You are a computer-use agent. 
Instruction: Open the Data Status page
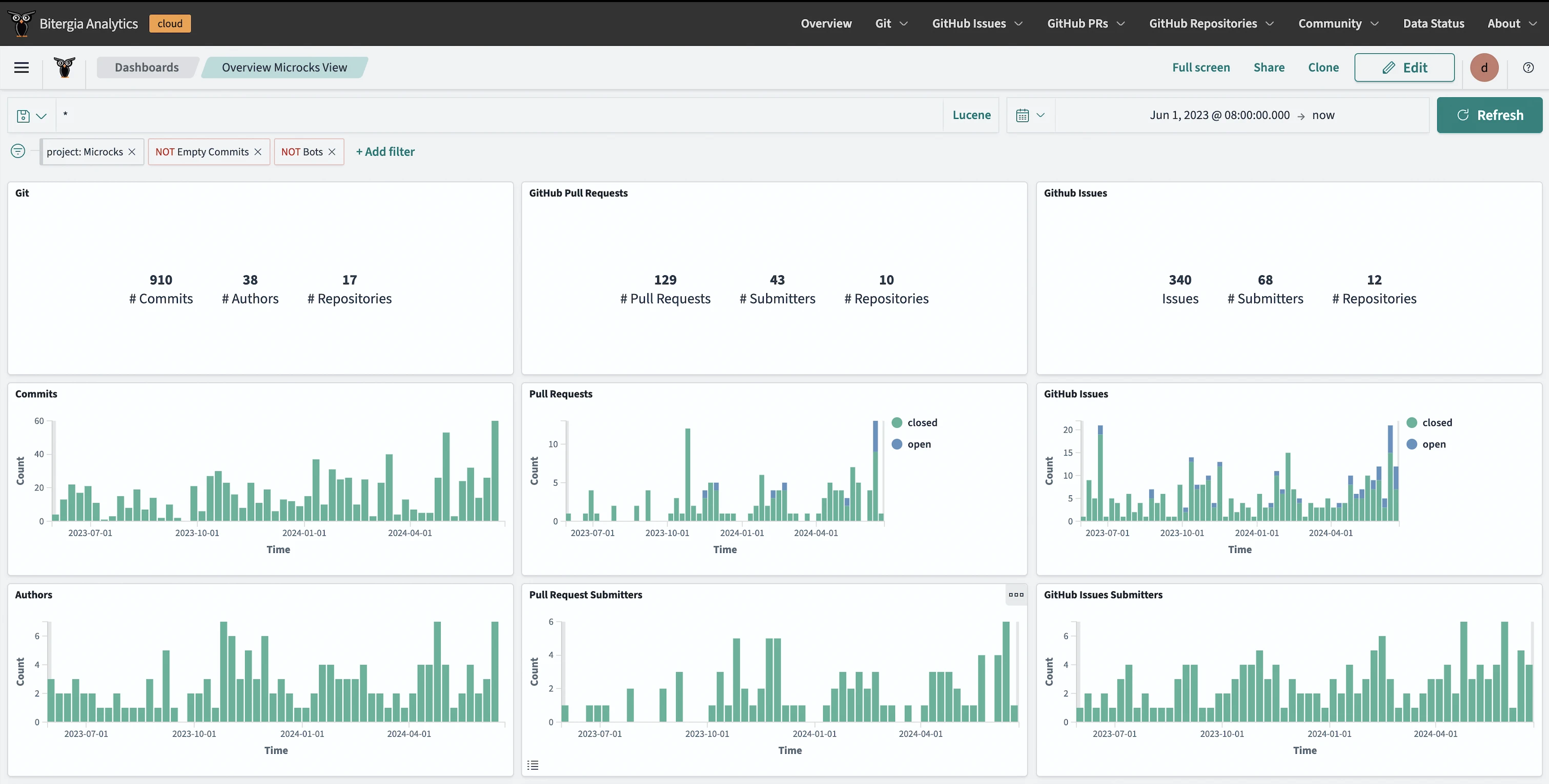point(1433,24)
